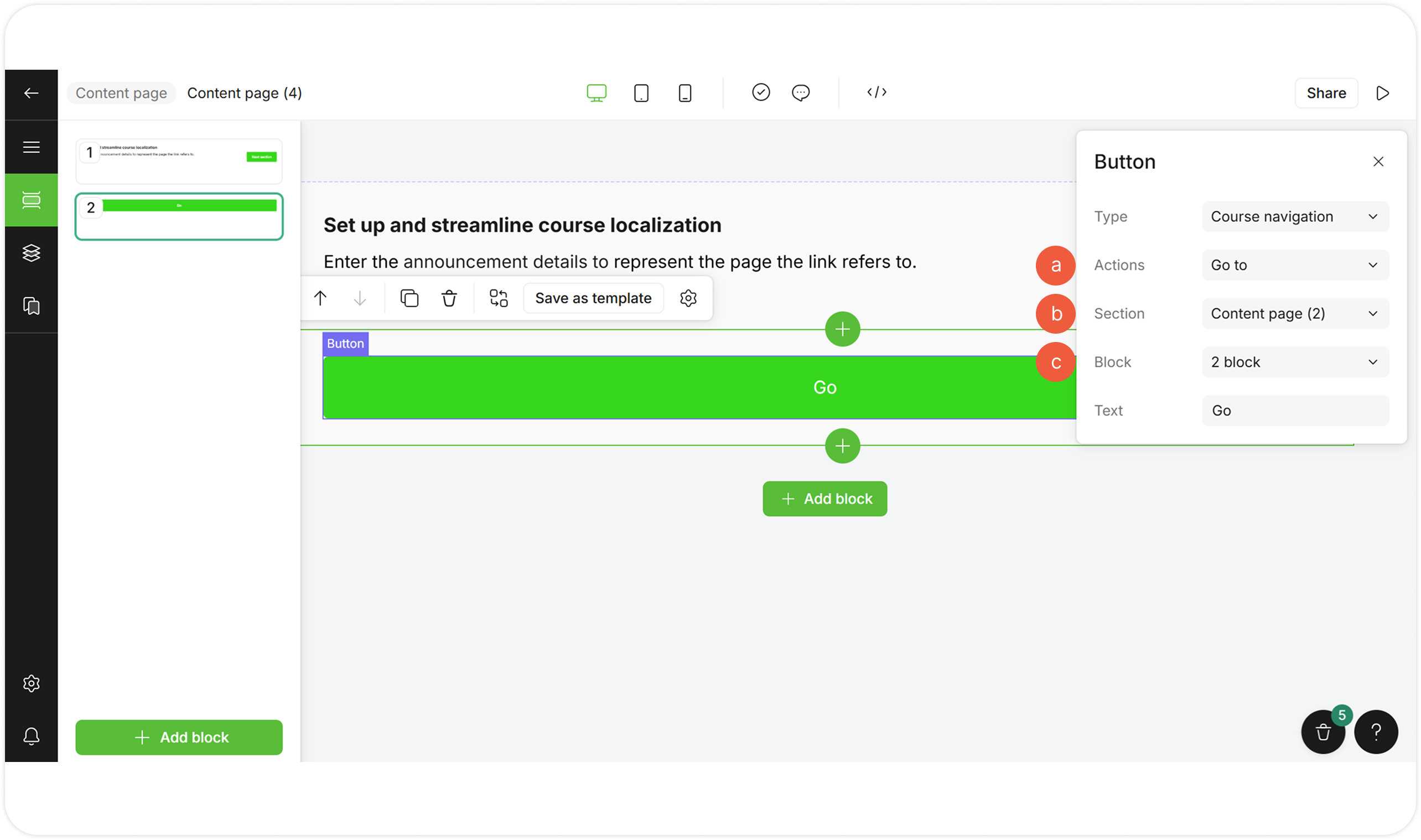Click the Share button
This screenshot has height=840, width=1421.
1326,94
